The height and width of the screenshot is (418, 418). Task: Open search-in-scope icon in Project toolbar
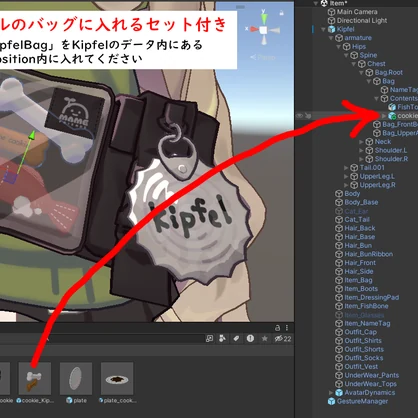pyautogui.click(x=209, y=339)
